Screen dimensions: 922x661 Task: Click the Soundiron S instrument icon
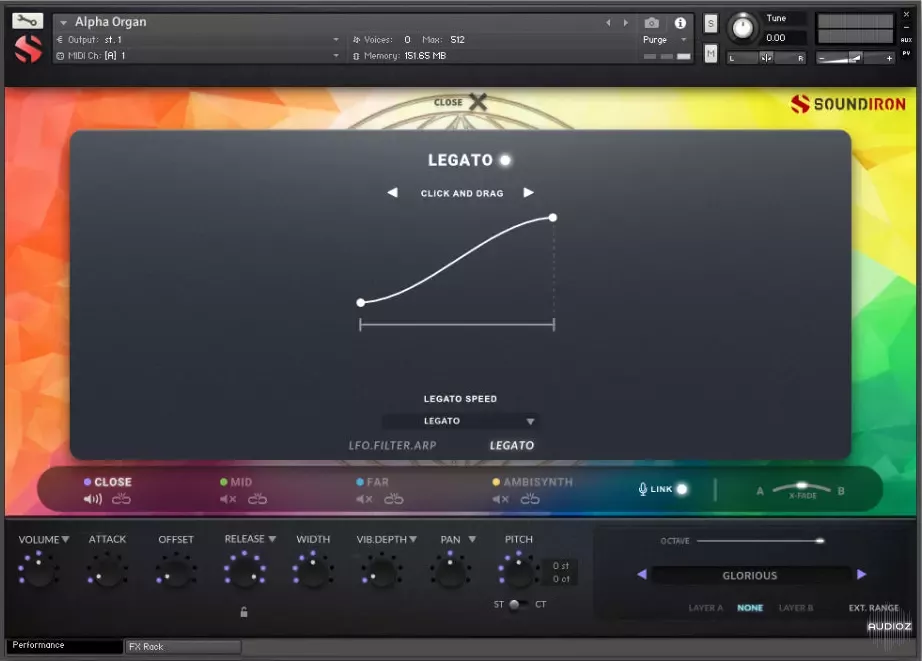pyautogui.click(x=28, y=49)
